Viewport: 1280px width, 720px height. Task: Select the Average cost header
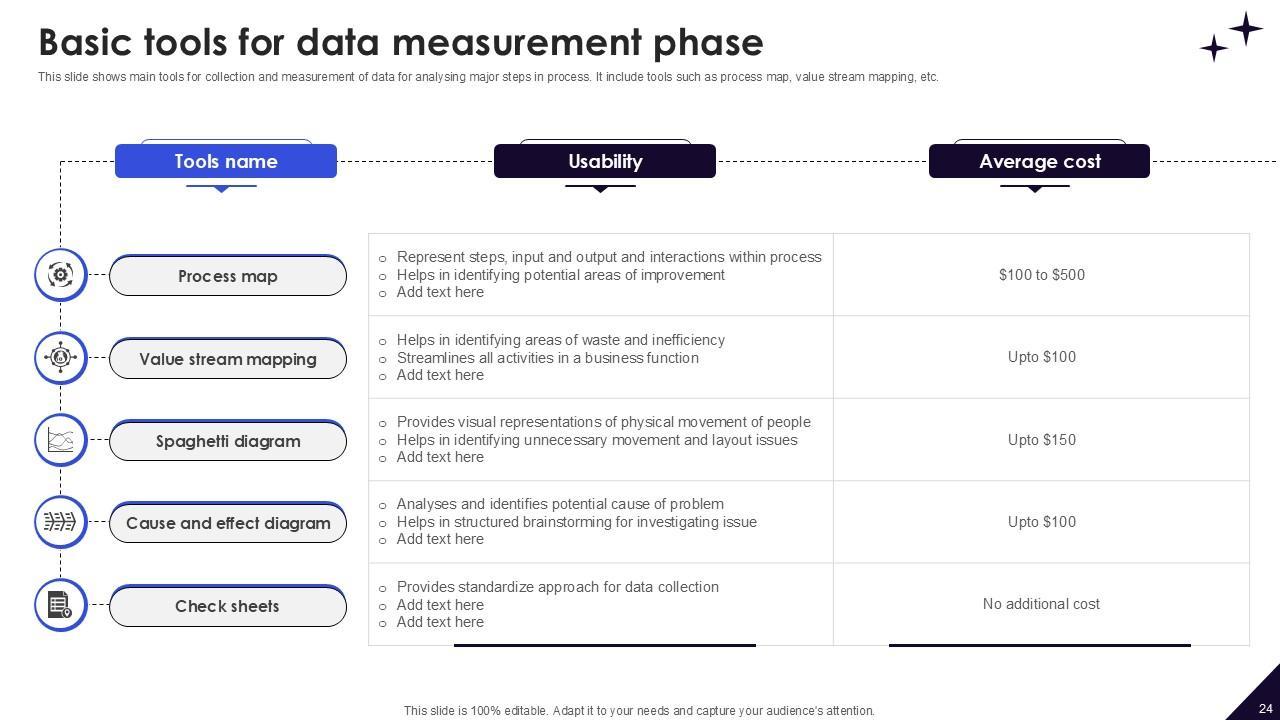coord(1039,161)
